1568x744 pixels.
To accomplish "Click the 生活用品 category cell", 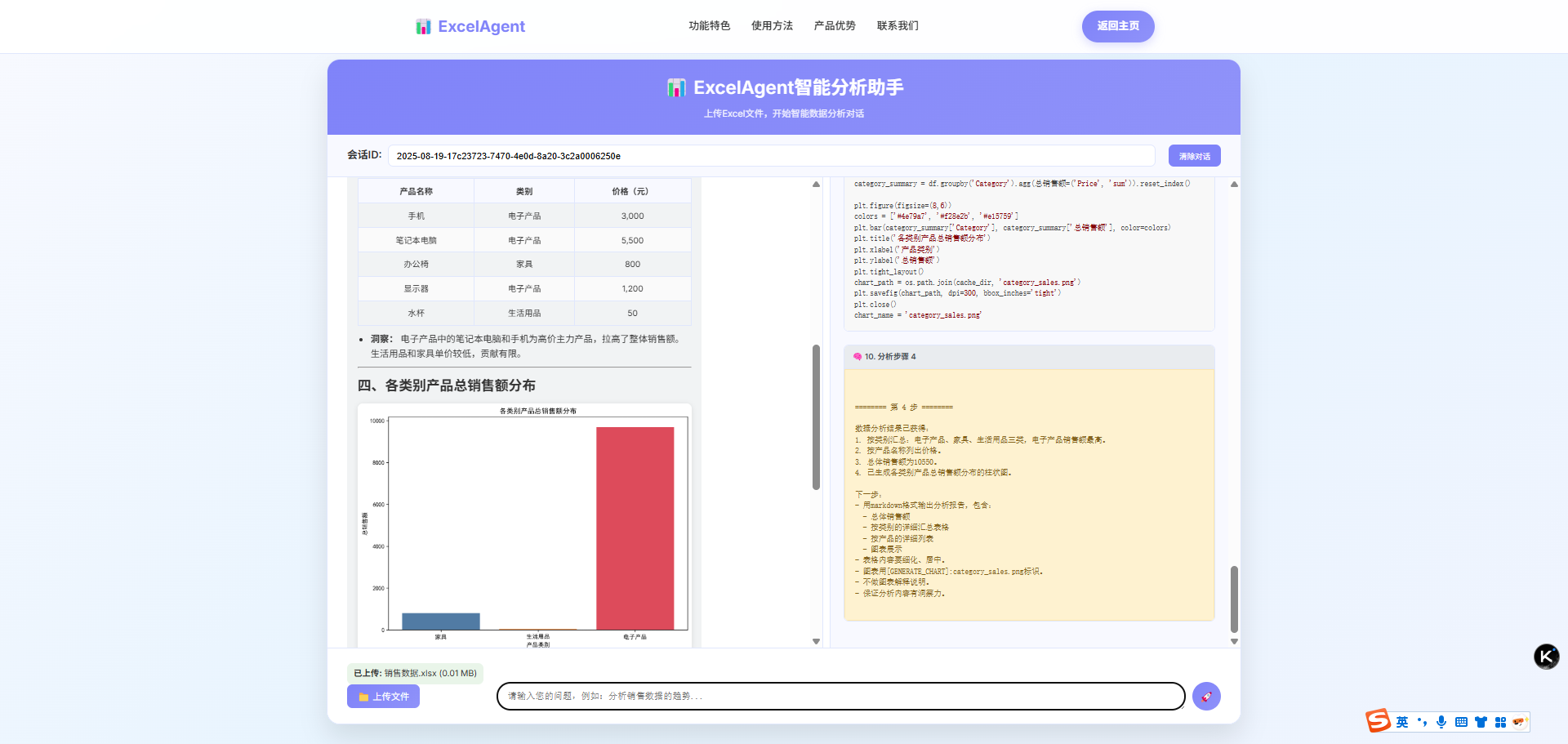I will point(524,314).
